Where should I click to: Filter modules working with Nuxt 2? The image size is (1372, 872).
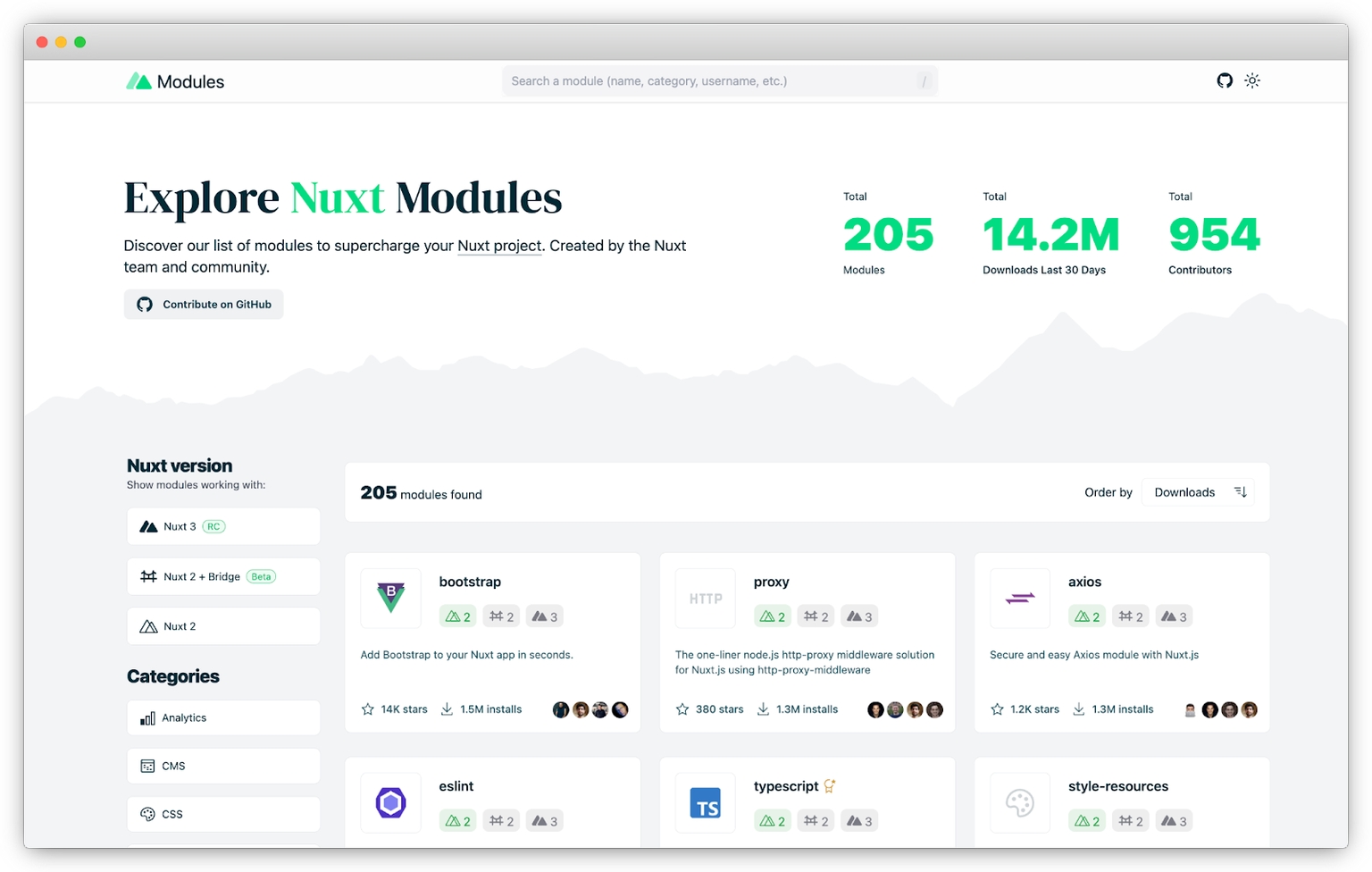click(223, 626)
